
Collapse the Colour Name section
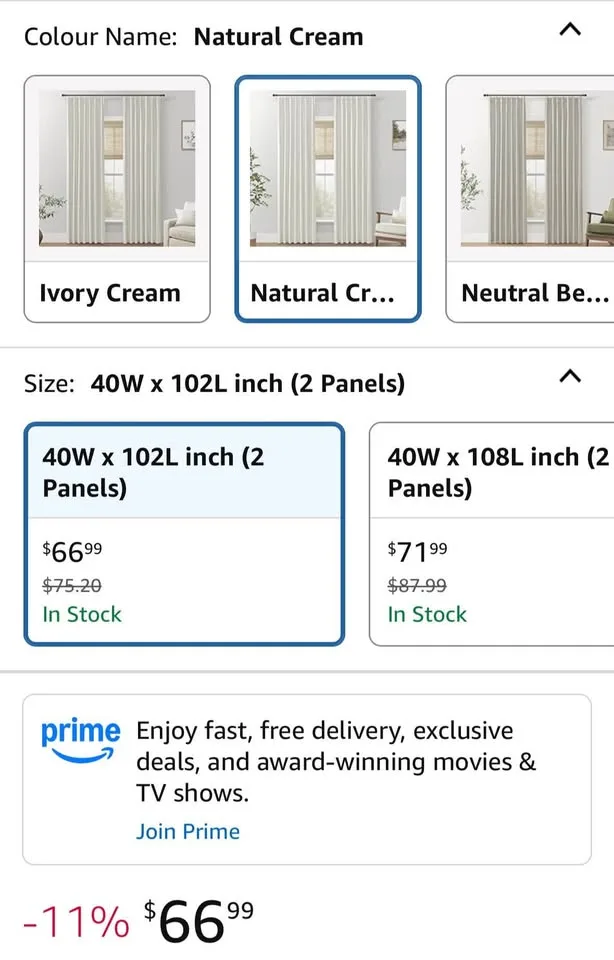570,30
